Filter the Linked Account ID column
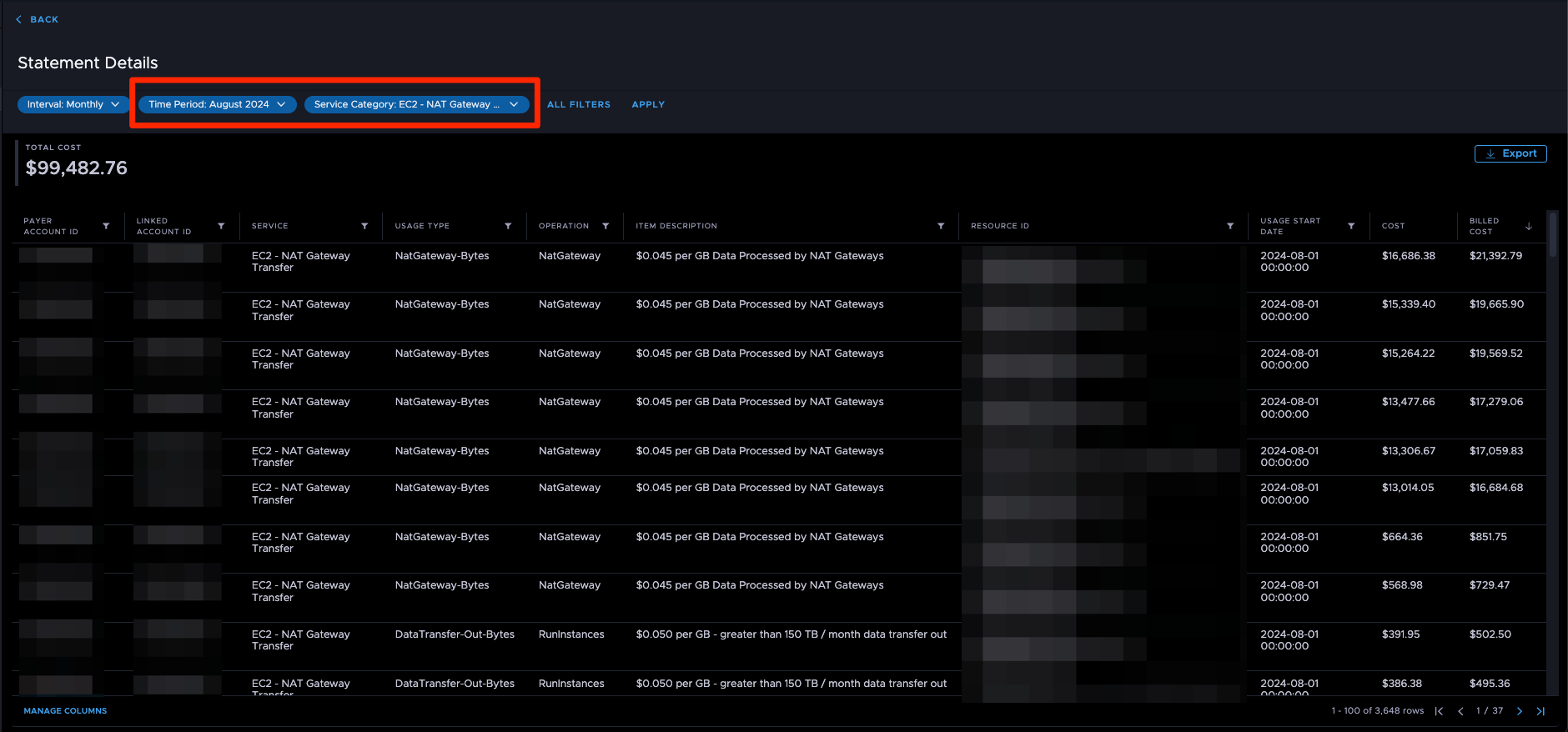This screenshot has width=1568, height=732. tap(221, 226)
